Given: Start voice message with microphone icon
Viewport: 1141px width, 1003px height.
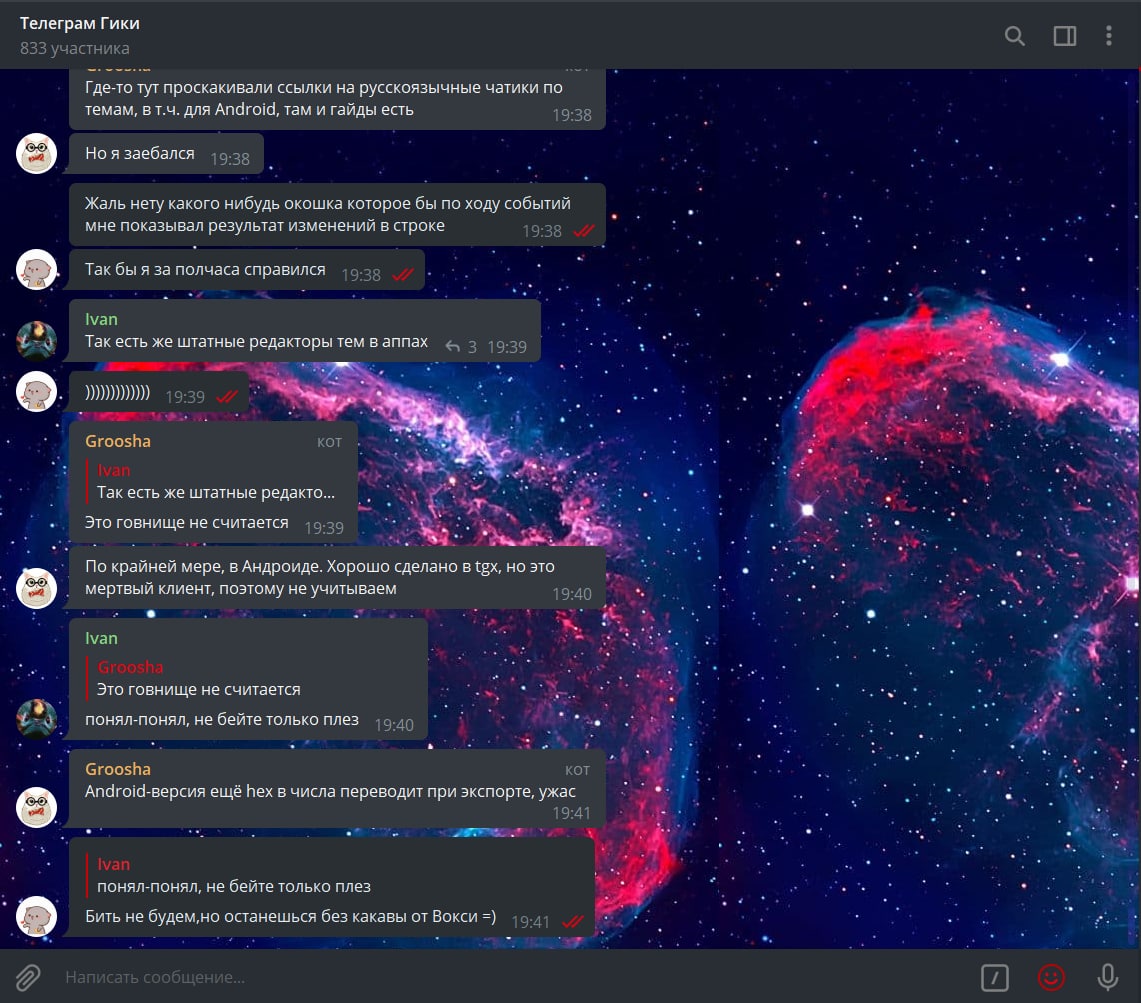Looking at the screenshot, I should coord(1108,977).
